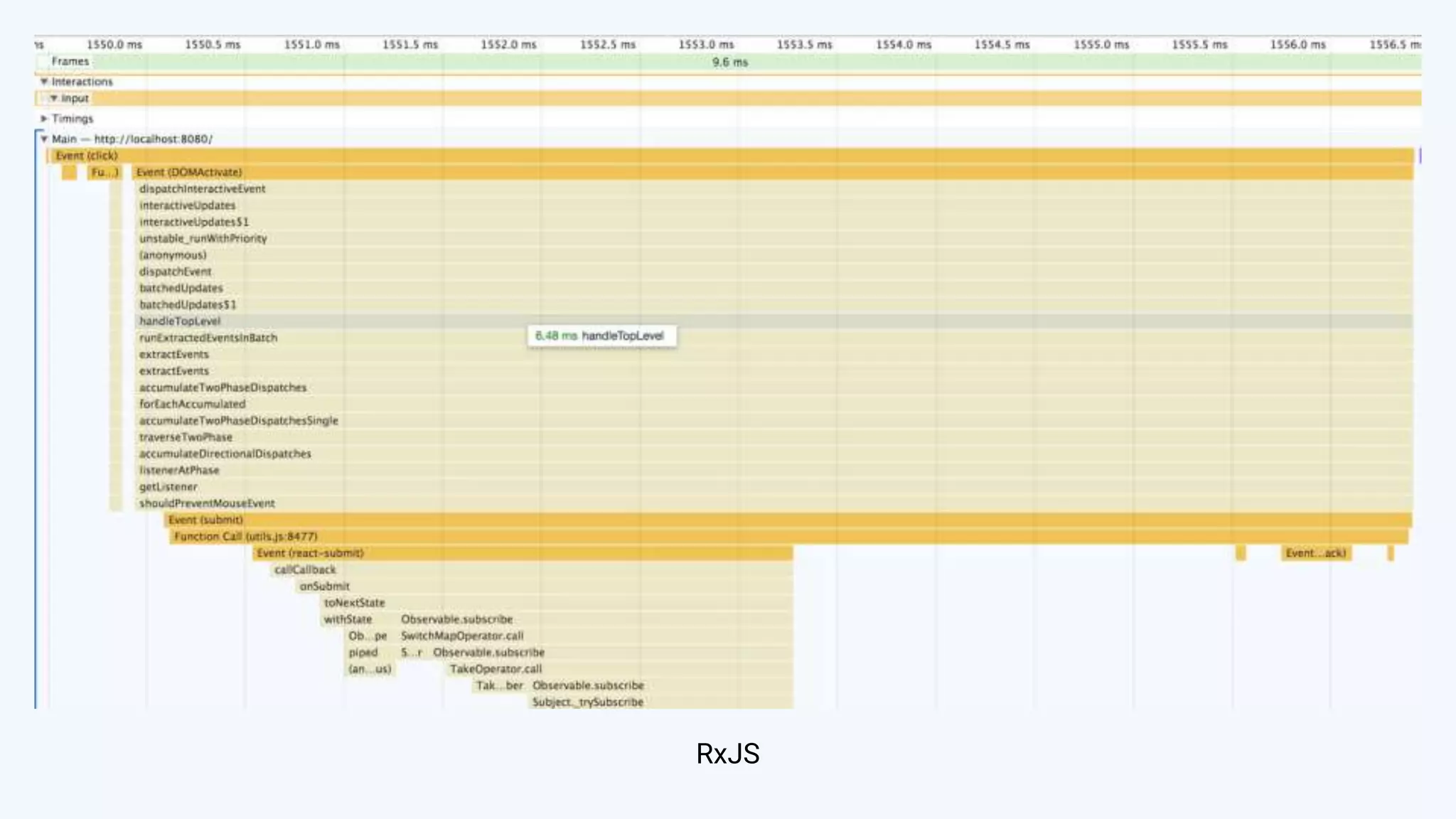Select the truncated (an...us) bar
The image size is (1456, 819).
tap(369, 669)
